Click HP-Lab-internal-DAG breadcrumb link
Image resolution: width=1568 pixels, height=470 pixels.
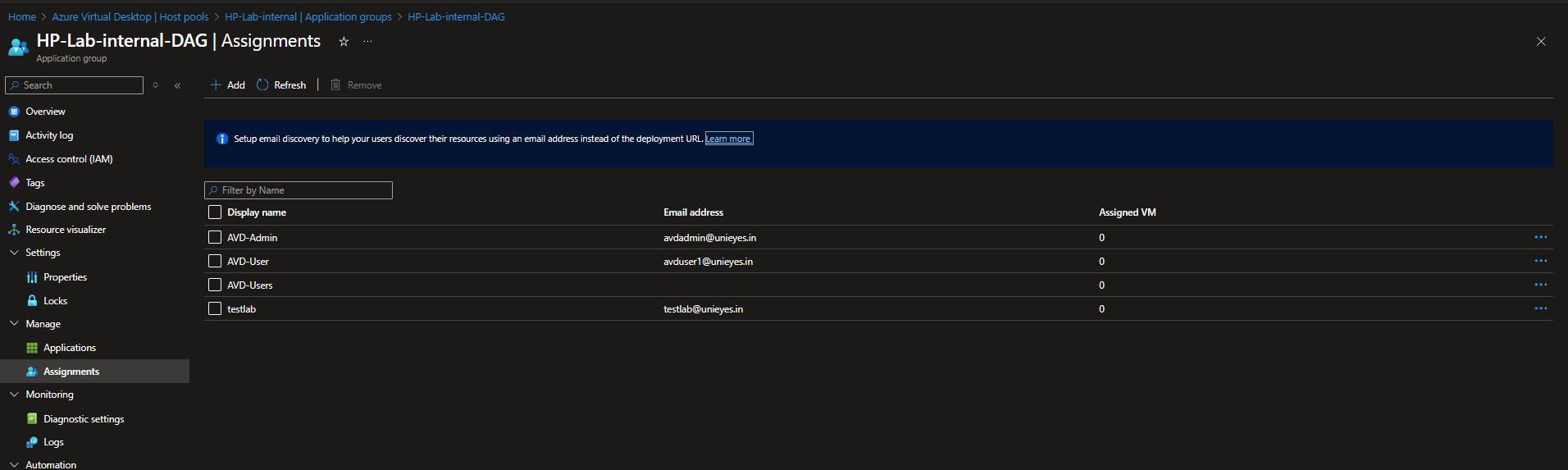coord(456,16)
